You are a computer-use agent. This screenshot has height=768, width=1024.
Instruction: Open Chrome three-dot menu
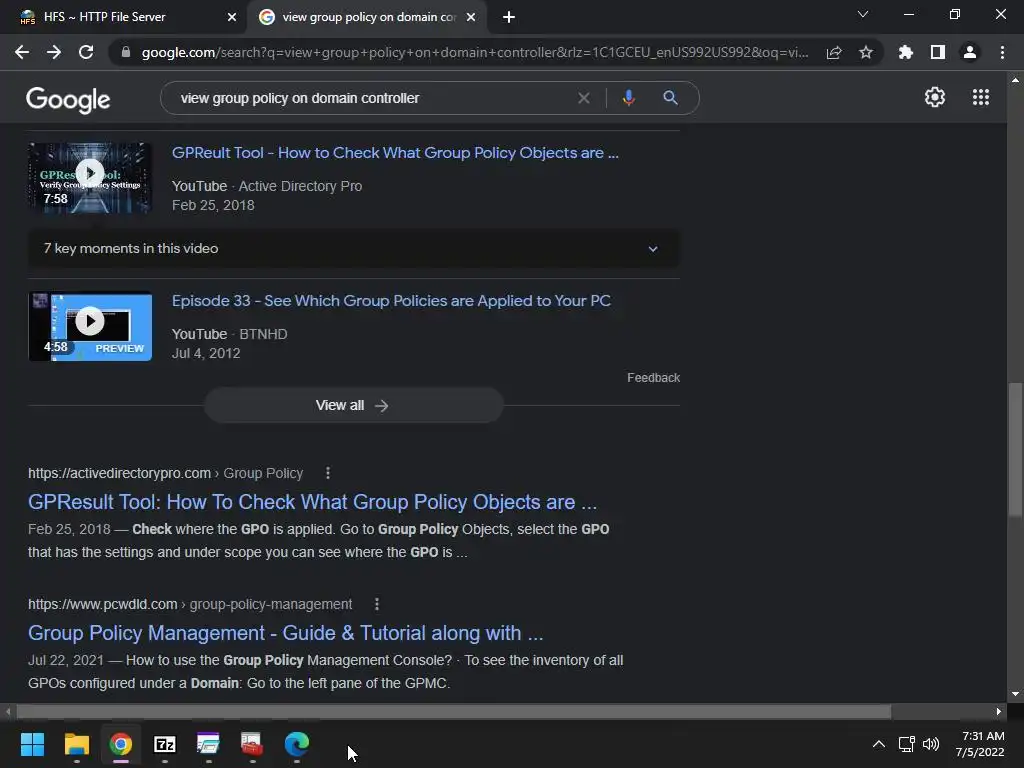[1002, 52]
